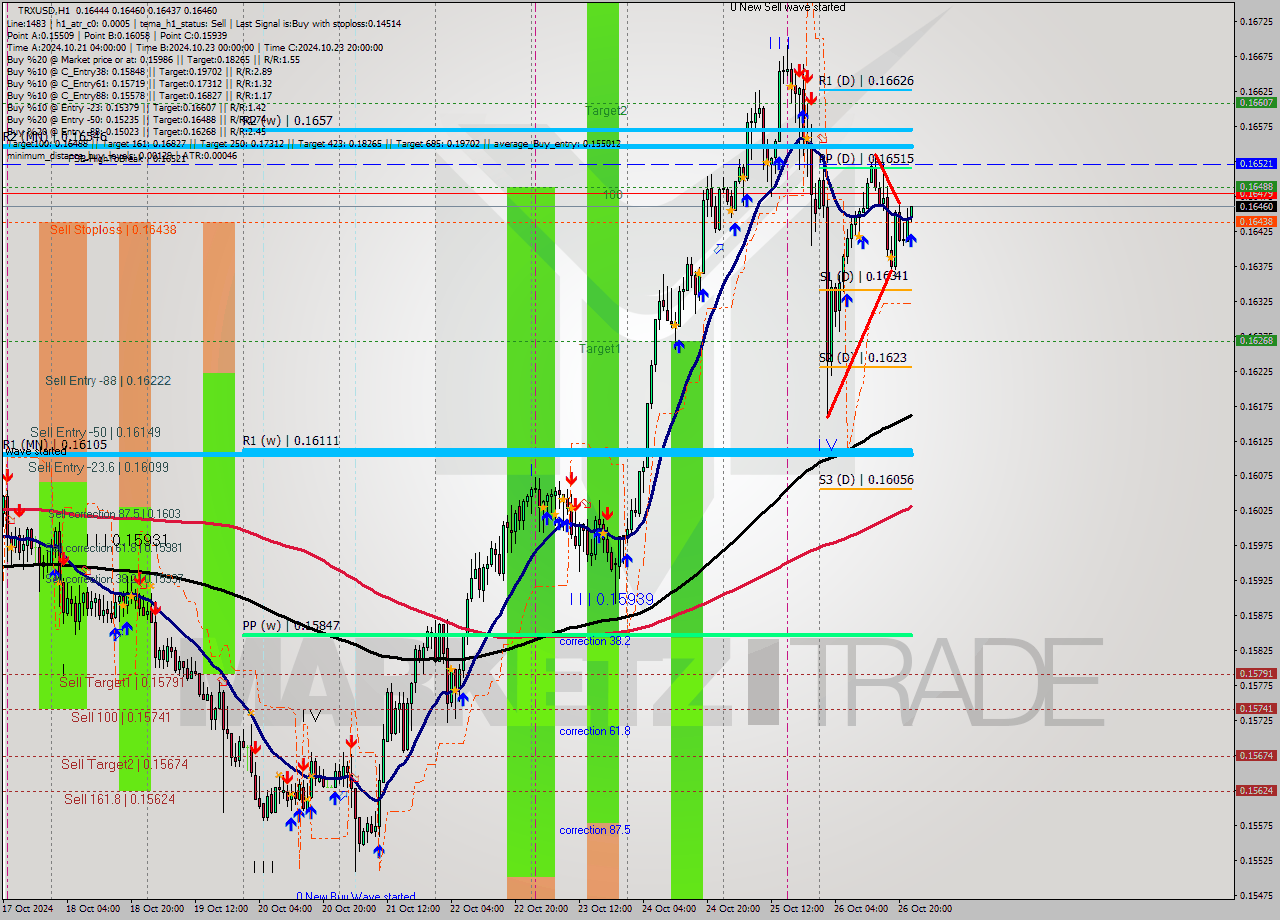1280x920 pixels.
Task: Select the I I I 0.15931 wave label
Action: click(x=126, y=539)
